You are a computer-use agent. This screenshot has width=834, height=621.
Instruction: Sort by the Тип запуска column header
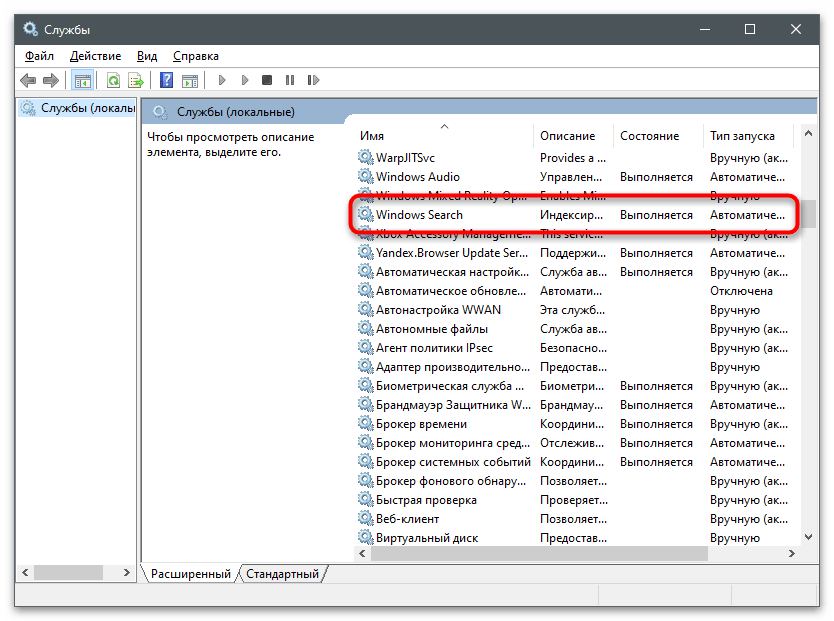[742, 136]
